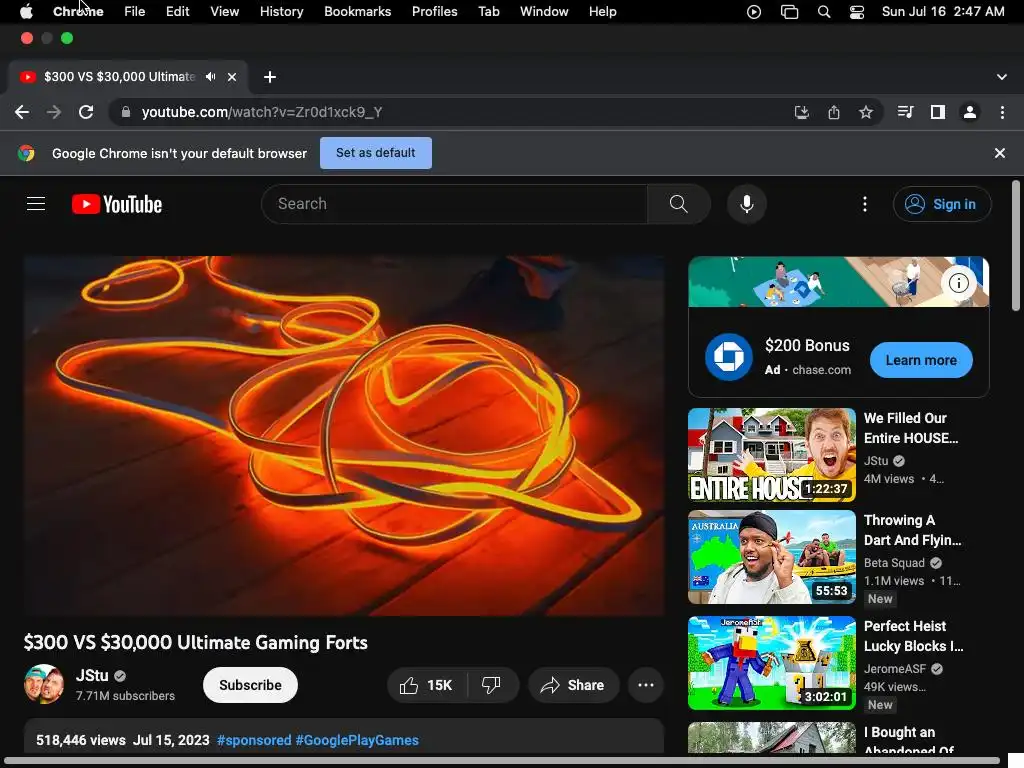Screen dimensions: 1024x768
Task: Like the video with thumbs up
Action: pos(427,685)
